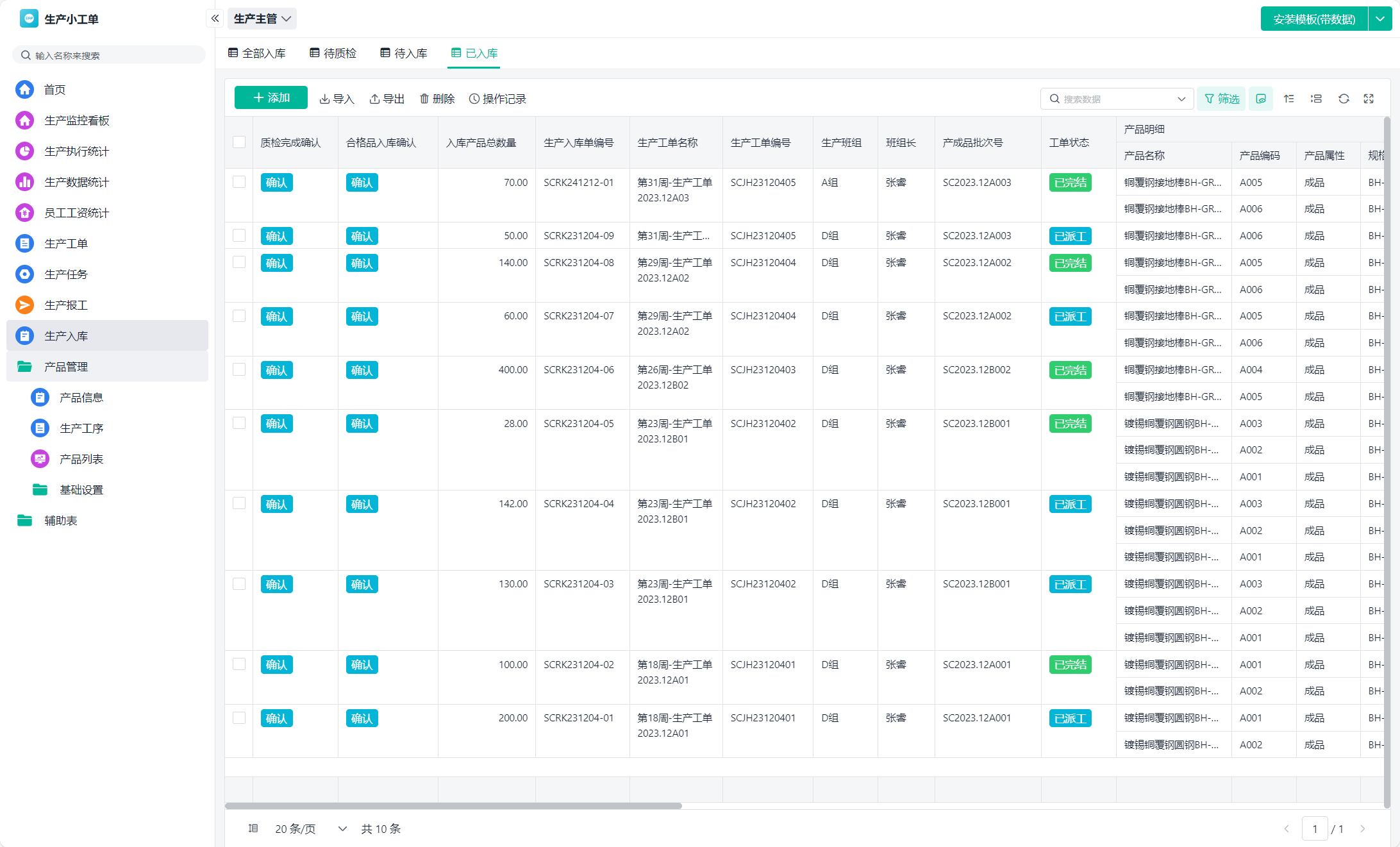This screenshot has height=847, width=1400.
Task: Collapse the left sidebar
Action: pos(215,19)
